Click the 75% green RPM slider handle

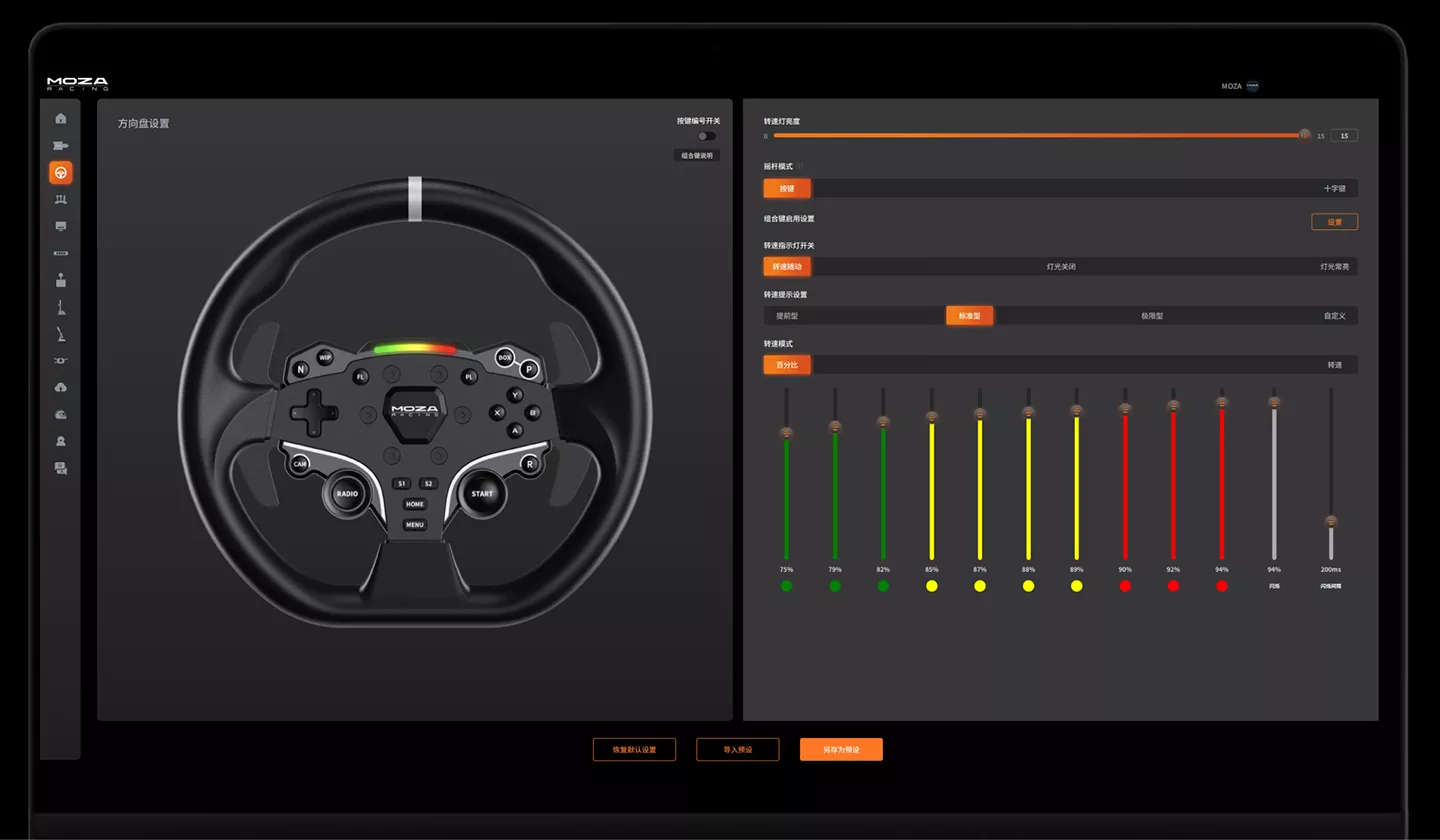pos(787,433)
